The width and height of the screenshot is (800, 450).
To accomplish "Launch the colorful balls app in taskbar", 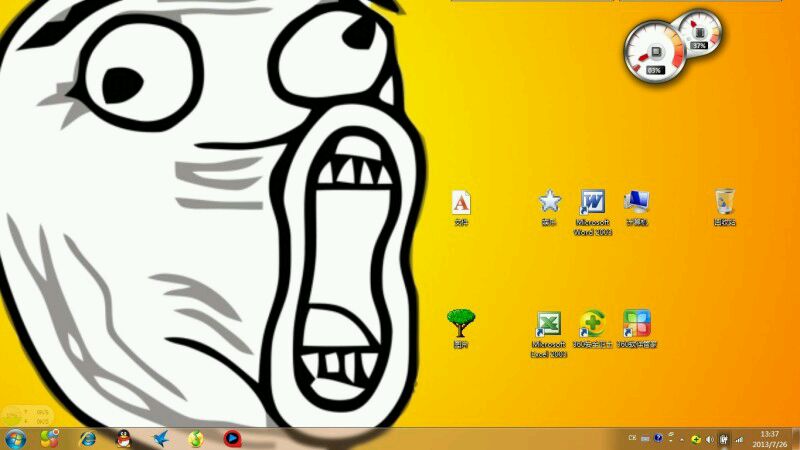I will tap(49, 439).
